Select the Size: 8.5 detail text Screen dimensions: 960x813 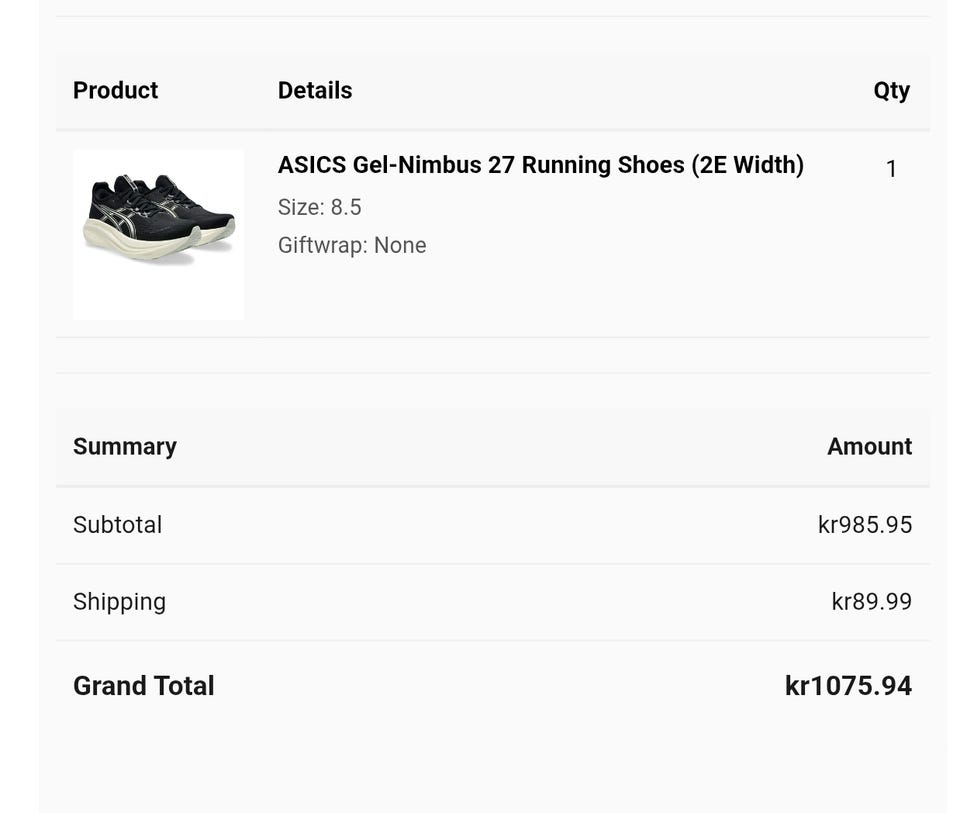[x=320, y=207]
